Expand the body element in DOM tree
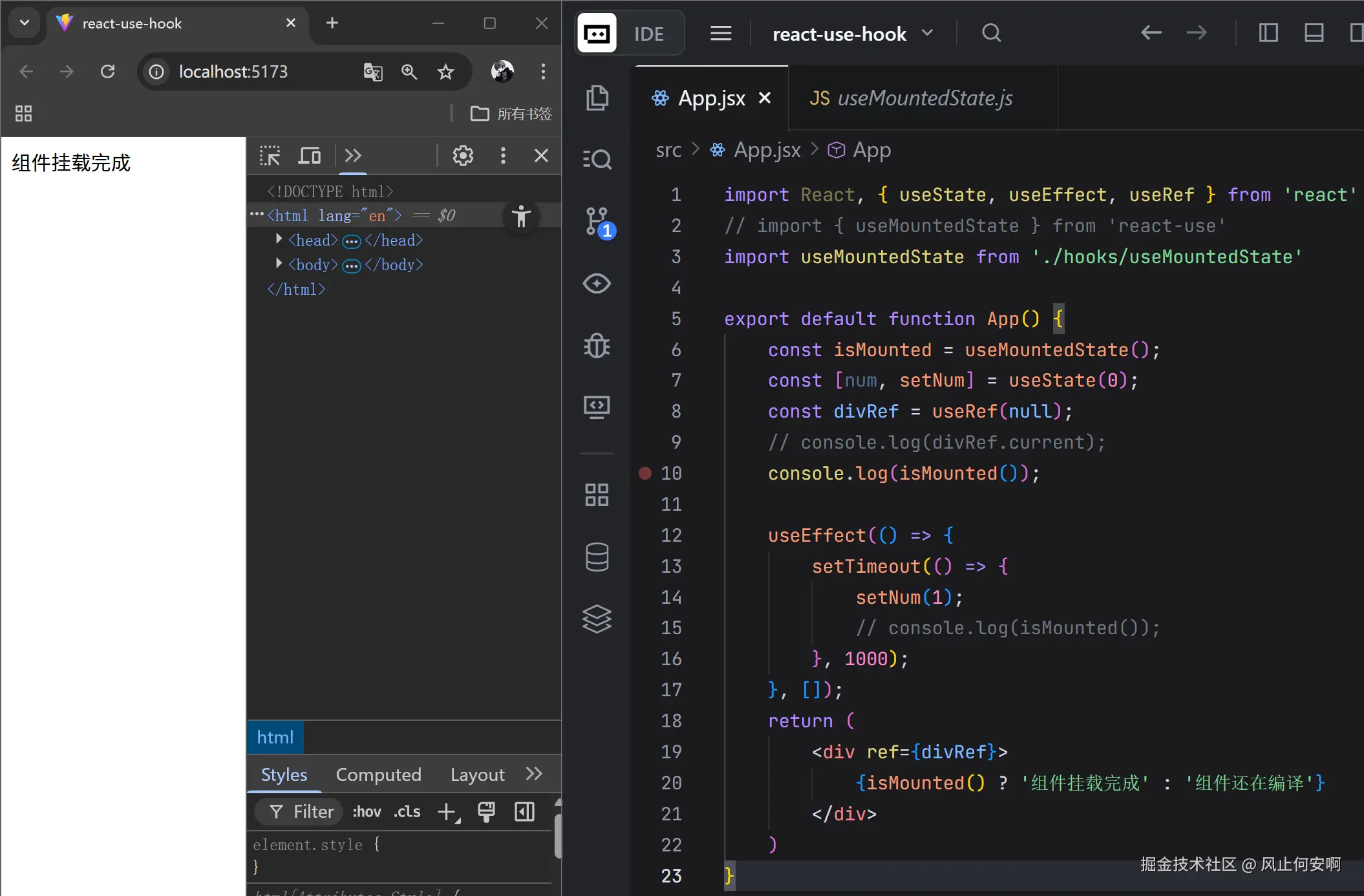Image resolution: width=1364 pixels, height=896 pixels. [x=279, y=264]
